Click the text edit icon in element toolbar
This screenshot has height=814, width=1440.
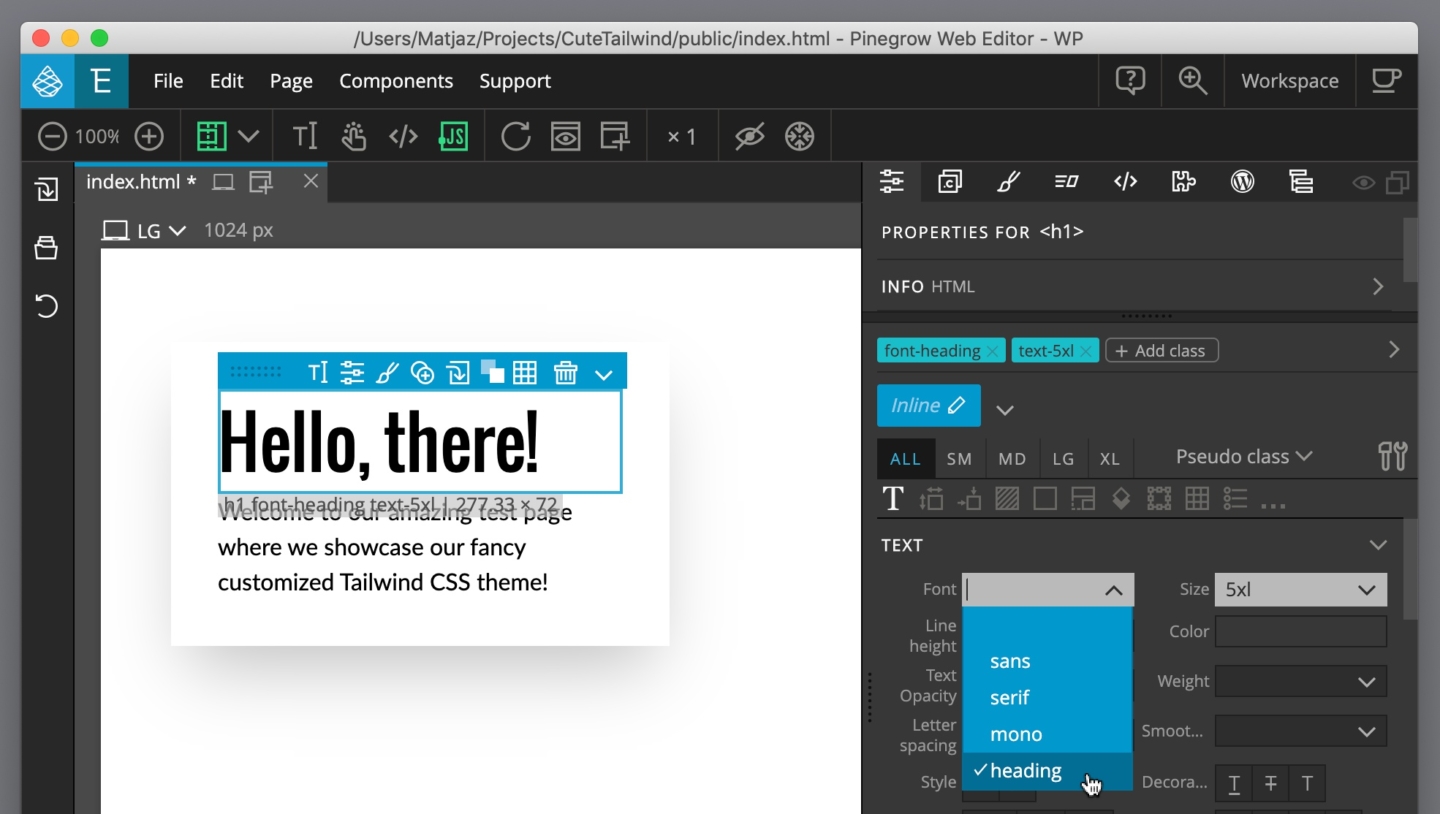[318, 373]
